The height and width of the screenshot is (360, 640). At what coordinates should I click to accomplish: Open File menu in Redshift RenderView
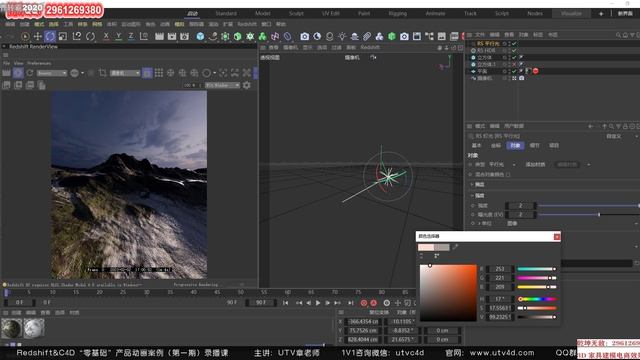7,64
